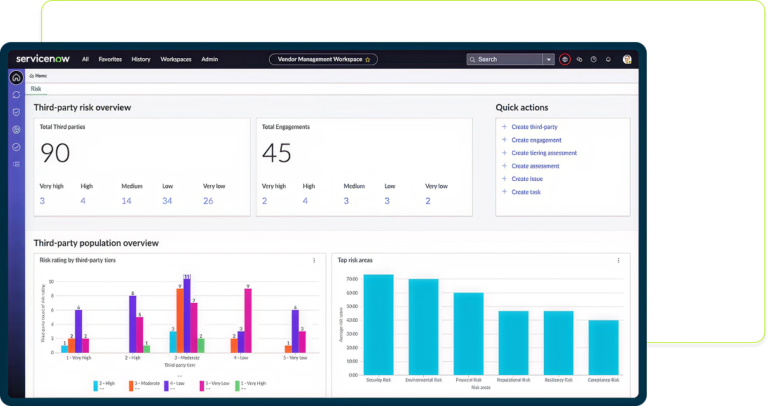768x406 pixels.
Task: Open the chat bubbles header icon
Action: click(579, 59)
